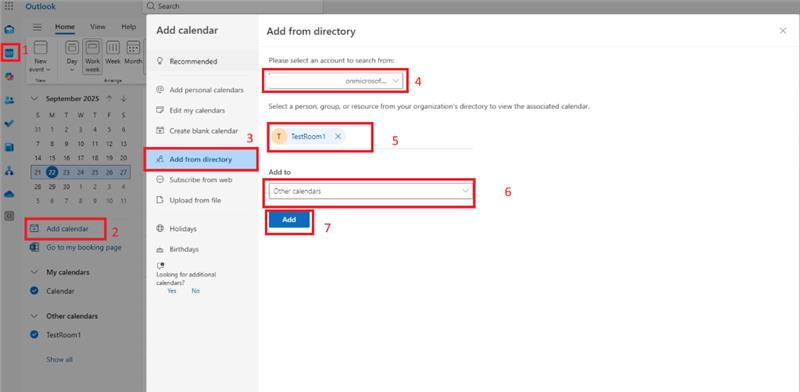The height and width of the screenshot is (392, 800).
Task: Answer No to additional calendars
Action: click(x=195, y=291)
